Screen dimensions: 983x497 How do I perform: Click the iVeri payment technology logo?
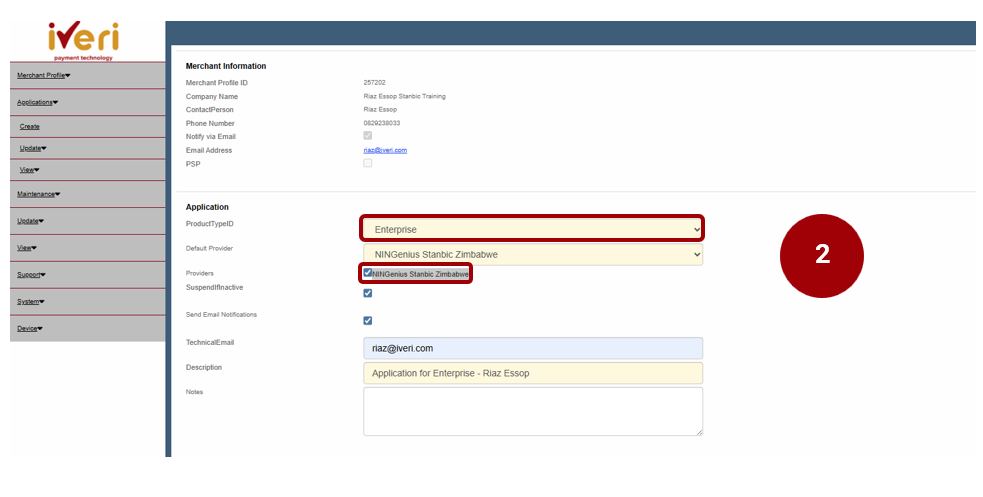tap(83, 41)
